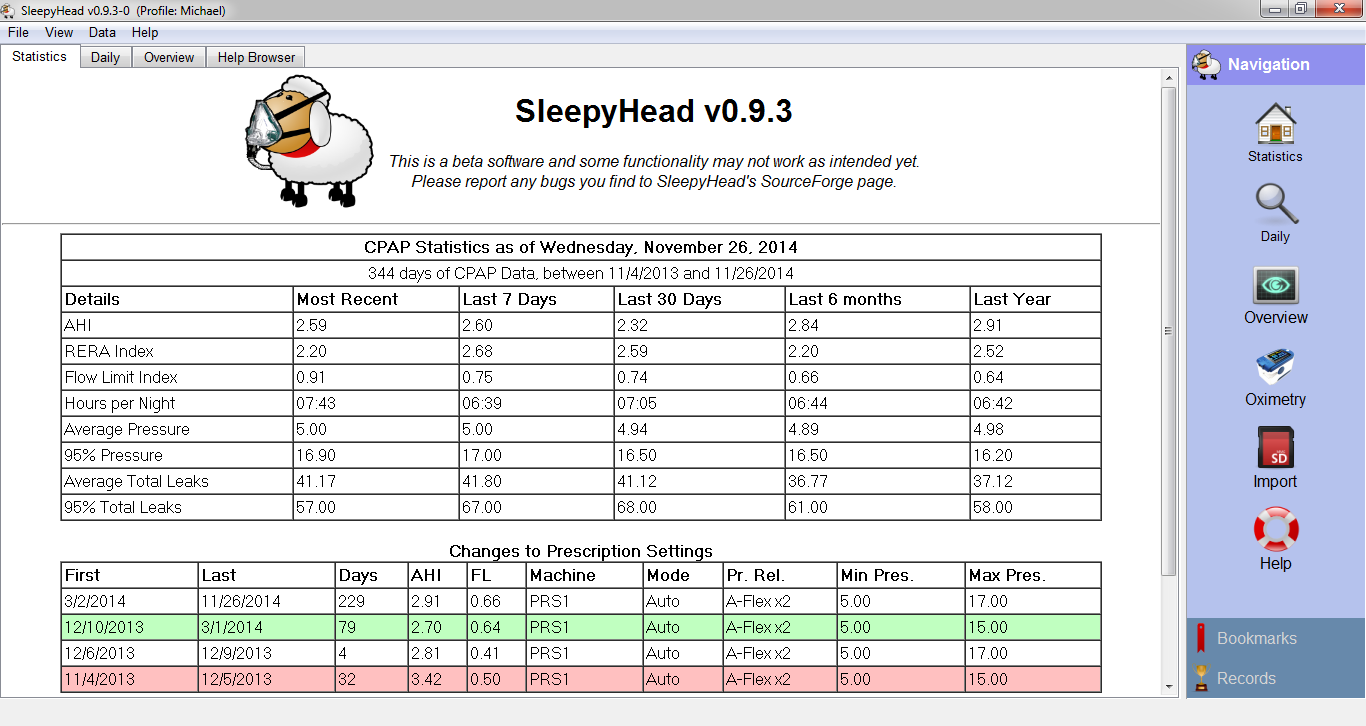
Task: Open the Overview eye icon
Action: (x=1275, y=286)
